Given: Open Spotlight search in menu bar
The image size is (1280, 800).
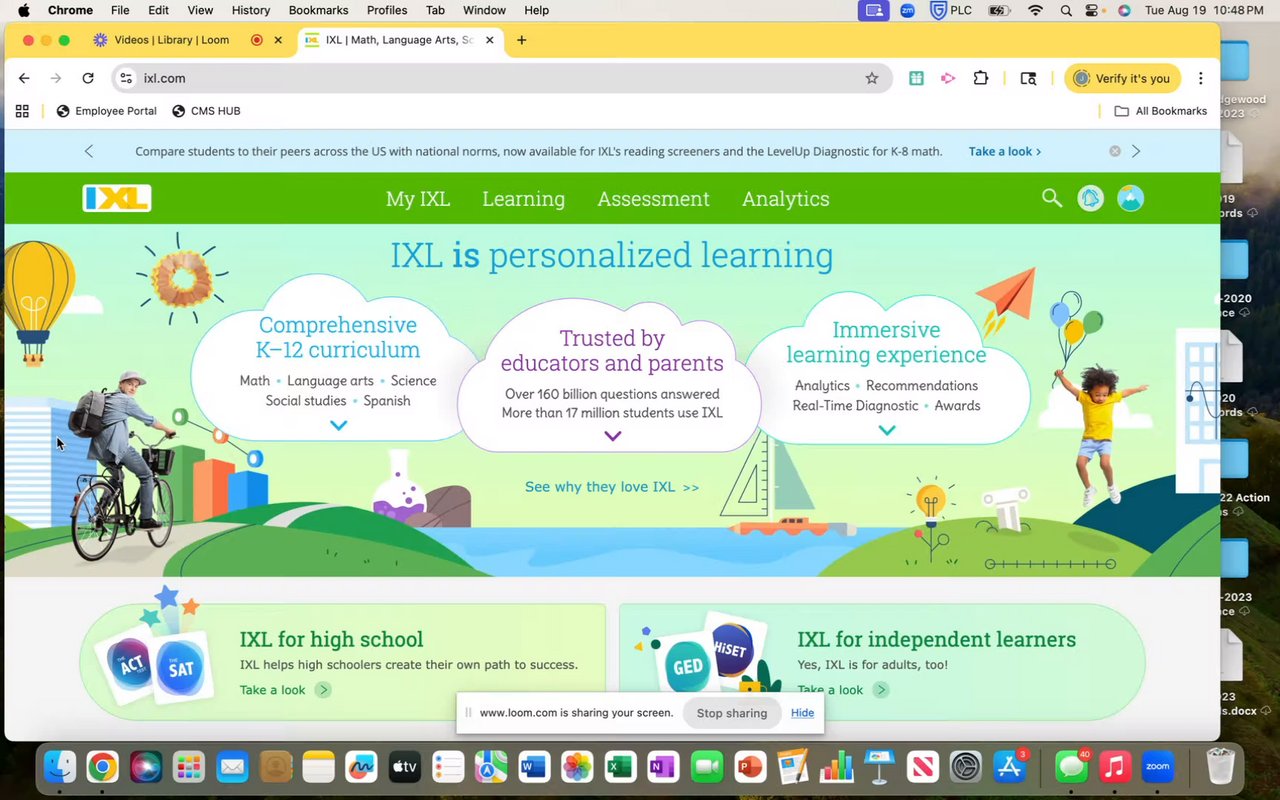Looking at the screenshot, I should pyautogui.click(x=1066, y=10).
